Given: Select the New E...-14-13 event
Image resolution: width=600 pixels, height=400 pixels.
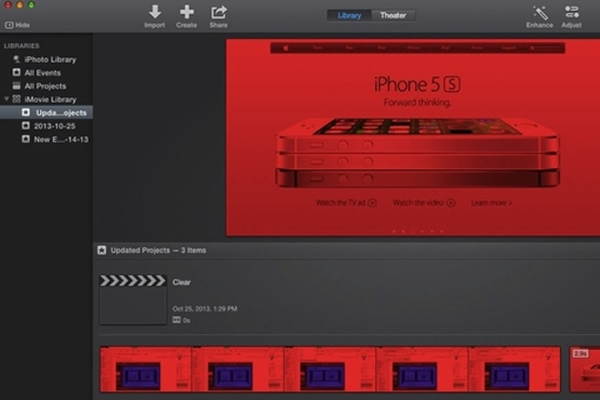Looking at the screenshot, I should pyautogui.click(x=46, y=139).
